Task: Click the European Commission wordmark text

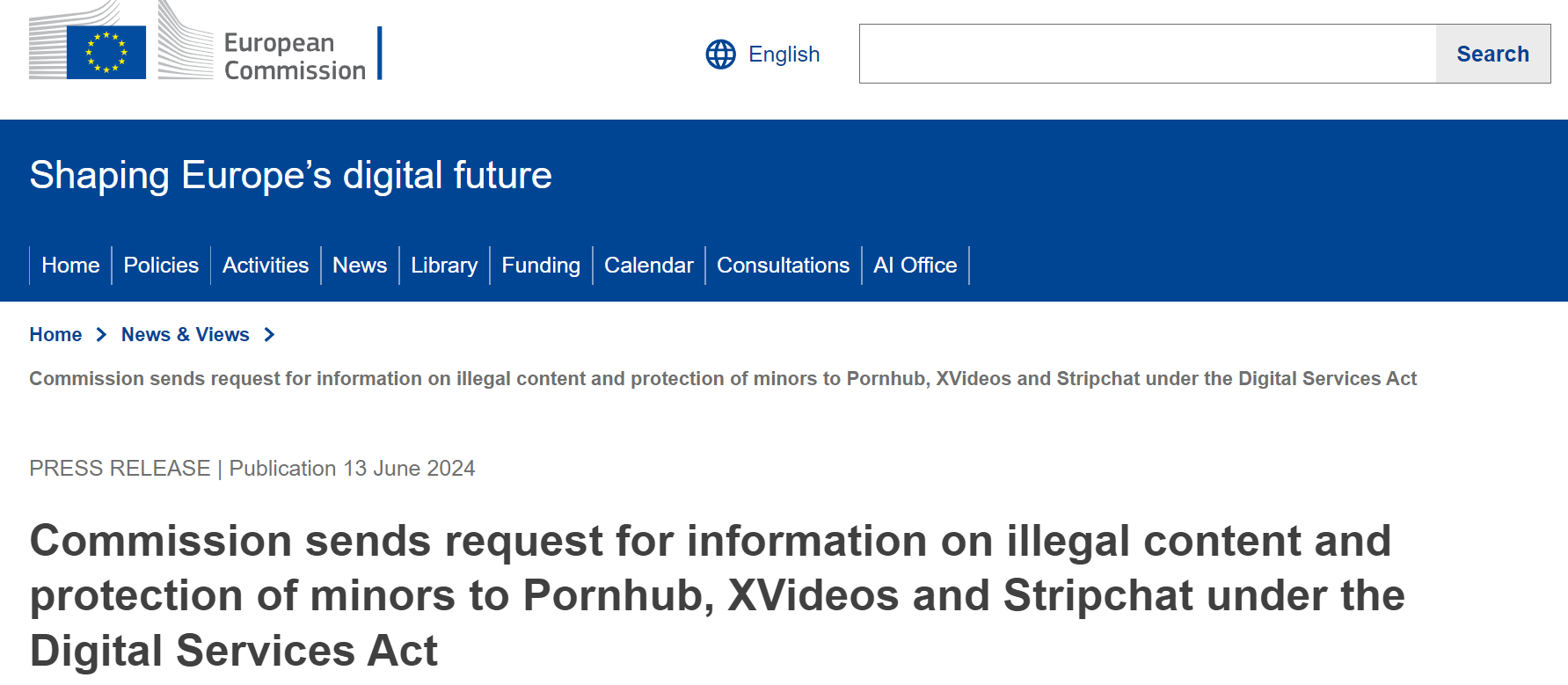Action: (294, 56)
